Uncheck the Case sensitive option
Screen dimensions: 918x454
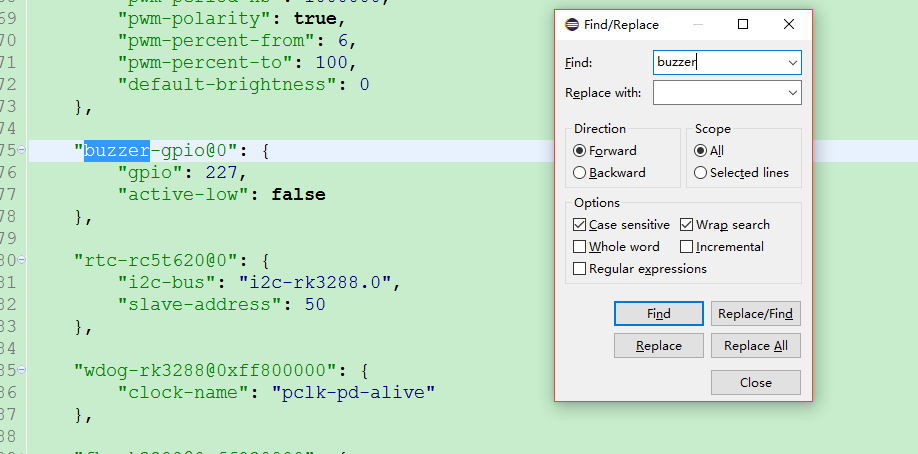click(x=580, y=225)
